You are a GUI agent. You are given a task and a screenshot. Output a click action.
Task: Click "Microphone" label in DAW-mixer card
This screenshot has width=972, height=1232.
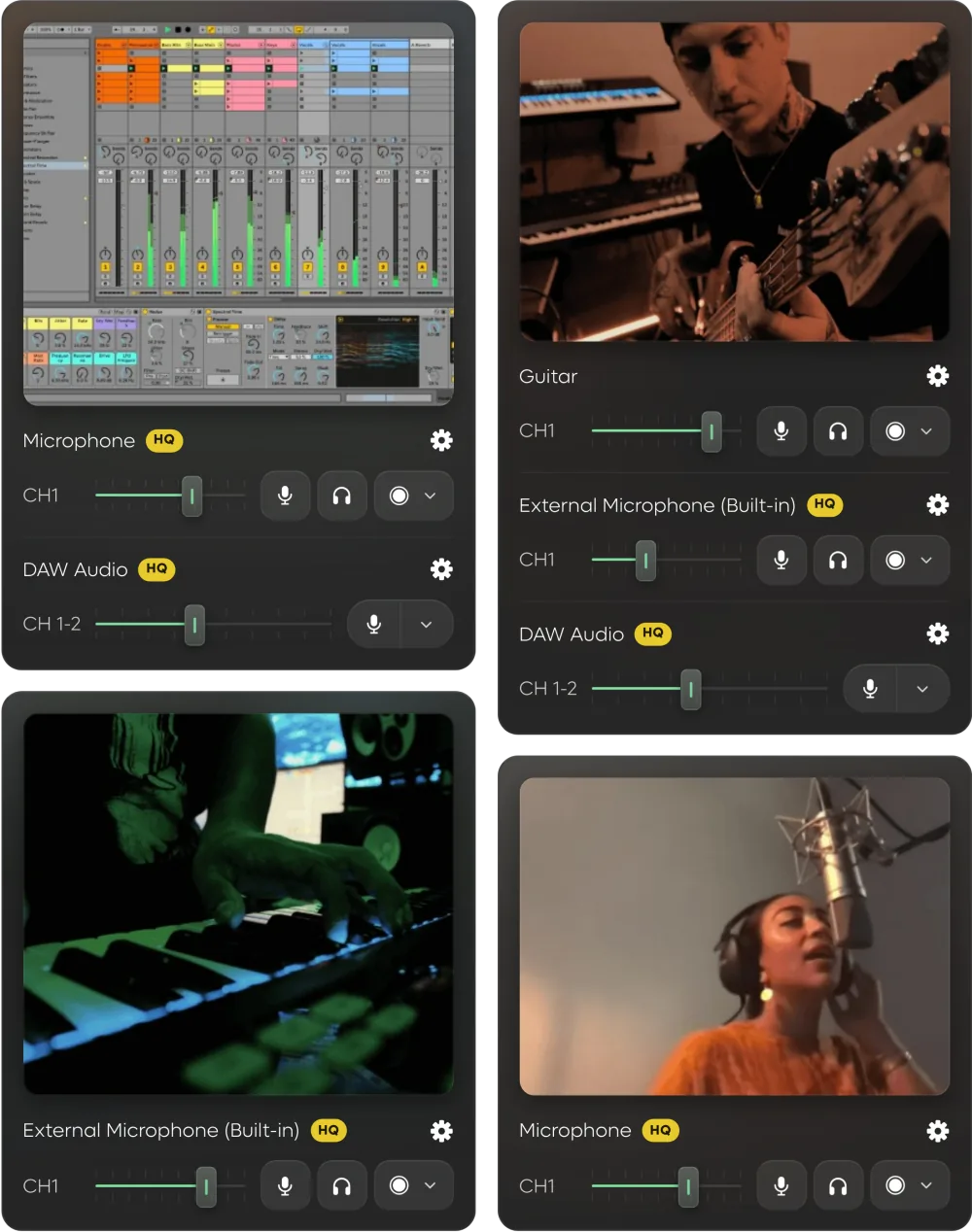(79, 440)
